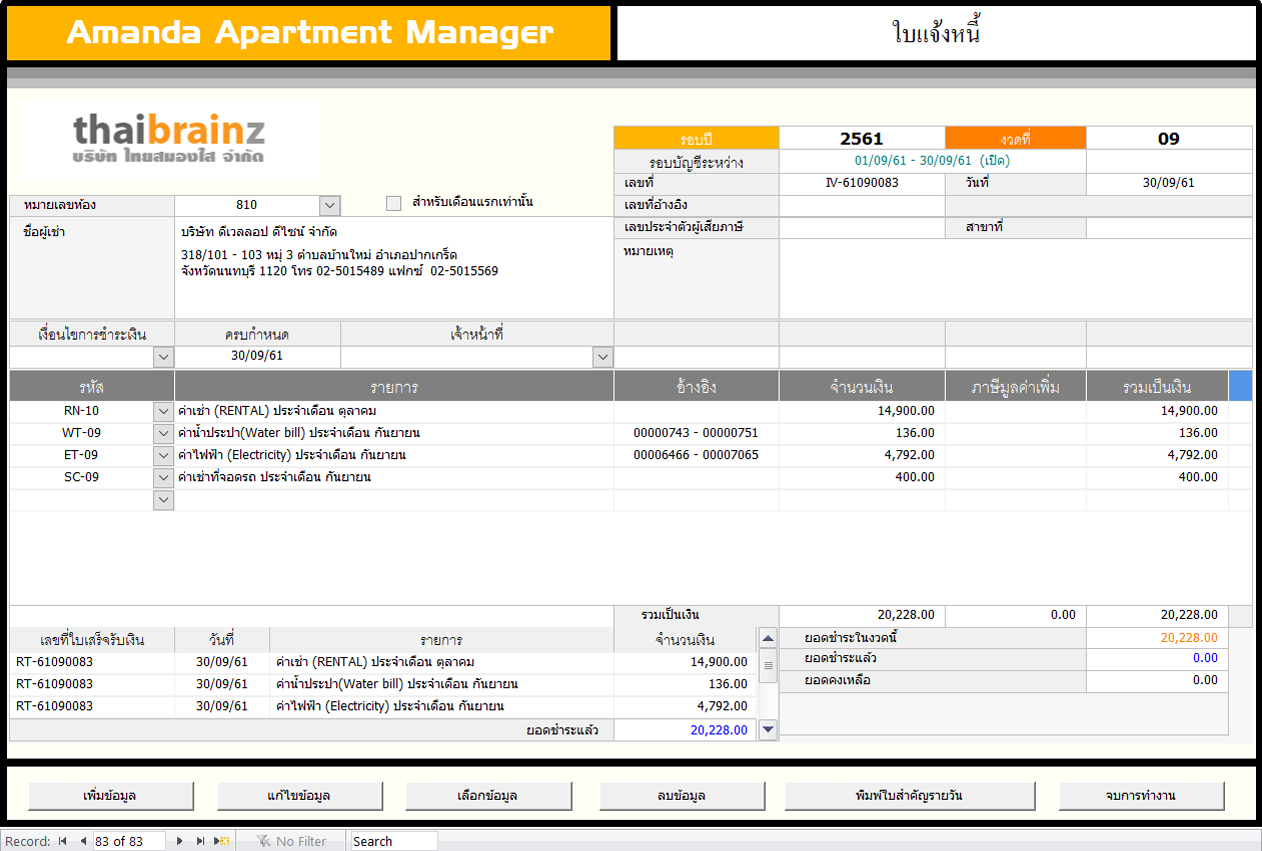Click the No Filter indicator
The height and width of the screenshot is (851, 1262).
(291, 841)
